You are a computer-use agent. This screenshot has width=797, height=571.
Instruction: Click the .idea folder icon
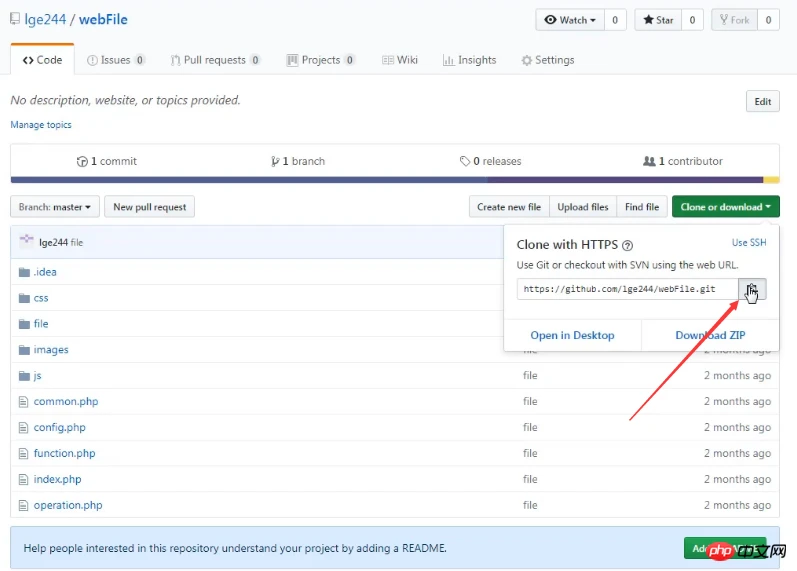click(25, 272)
